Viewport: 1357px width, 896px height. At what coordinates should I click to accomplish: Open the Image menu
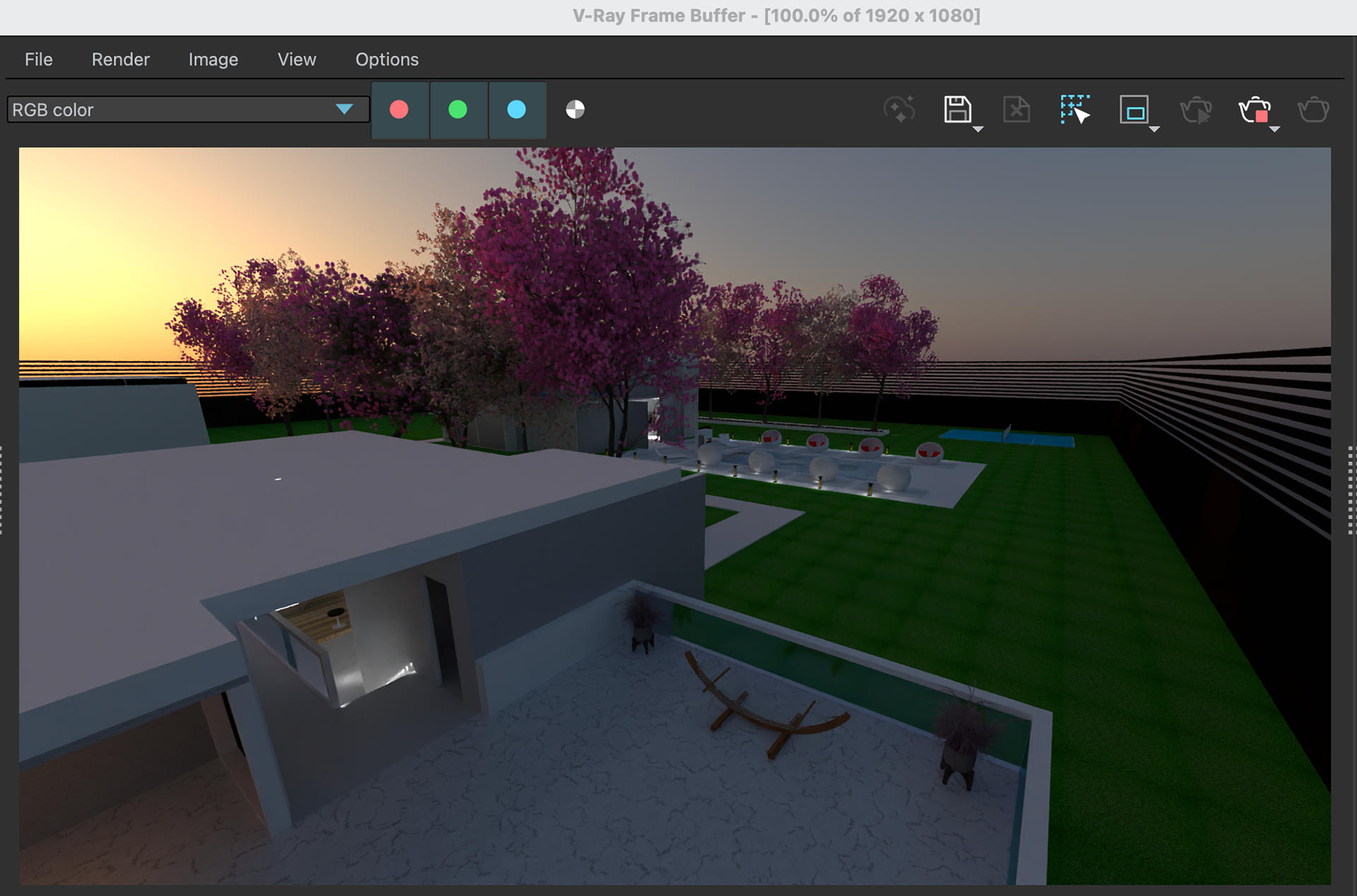click(213, 59)
